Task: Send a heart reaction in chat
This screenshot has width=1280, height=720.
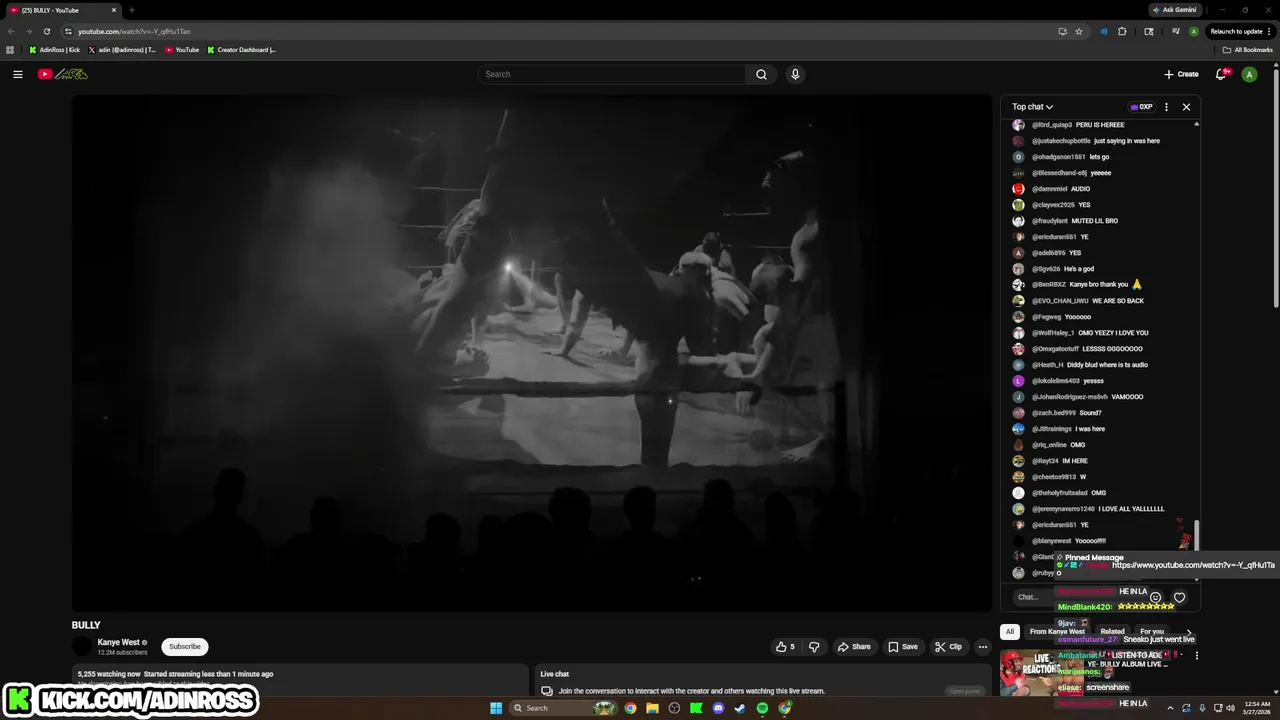Action: click(1179, 597)
